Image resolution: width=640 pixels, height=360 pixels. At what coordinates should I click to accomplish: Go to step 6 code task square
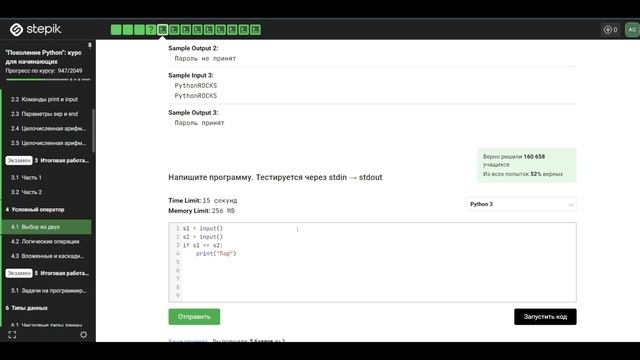174,30
